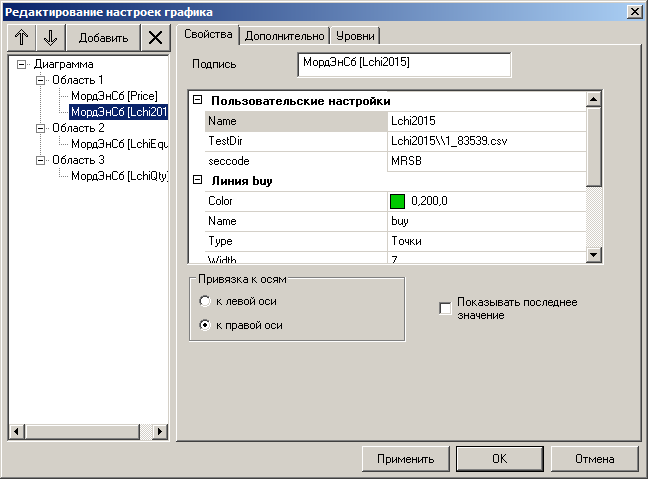Click the green buy line color swatch

click(398, 201)
